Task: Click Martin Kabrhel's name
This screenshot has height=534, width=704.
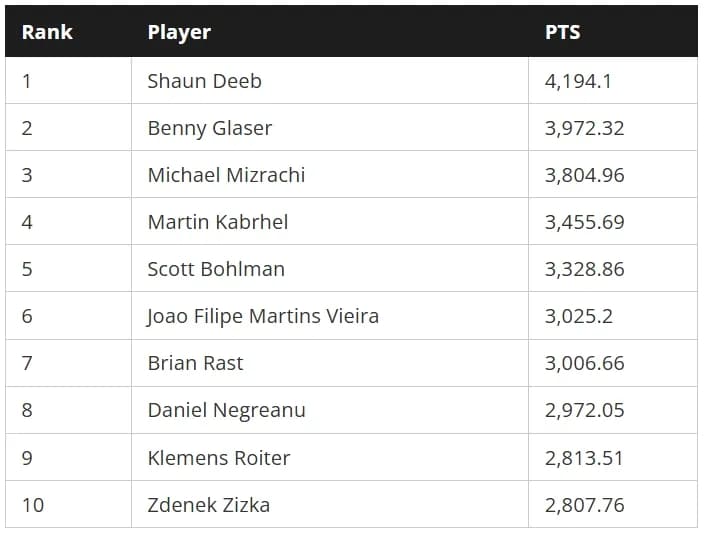Action: point(218,222)
